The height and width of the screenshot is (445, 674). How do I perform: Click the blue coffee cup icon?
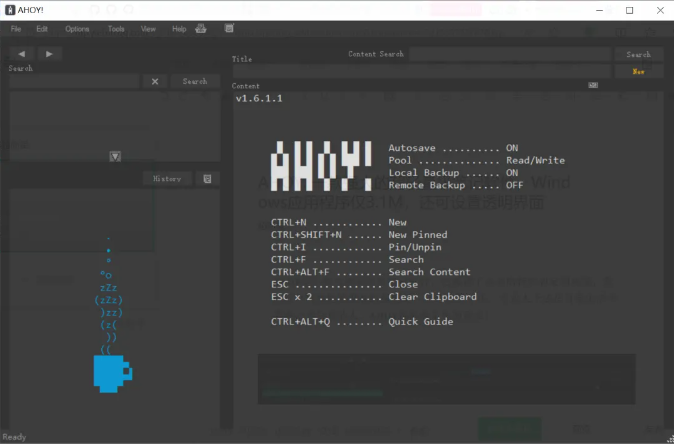point(113,374)
